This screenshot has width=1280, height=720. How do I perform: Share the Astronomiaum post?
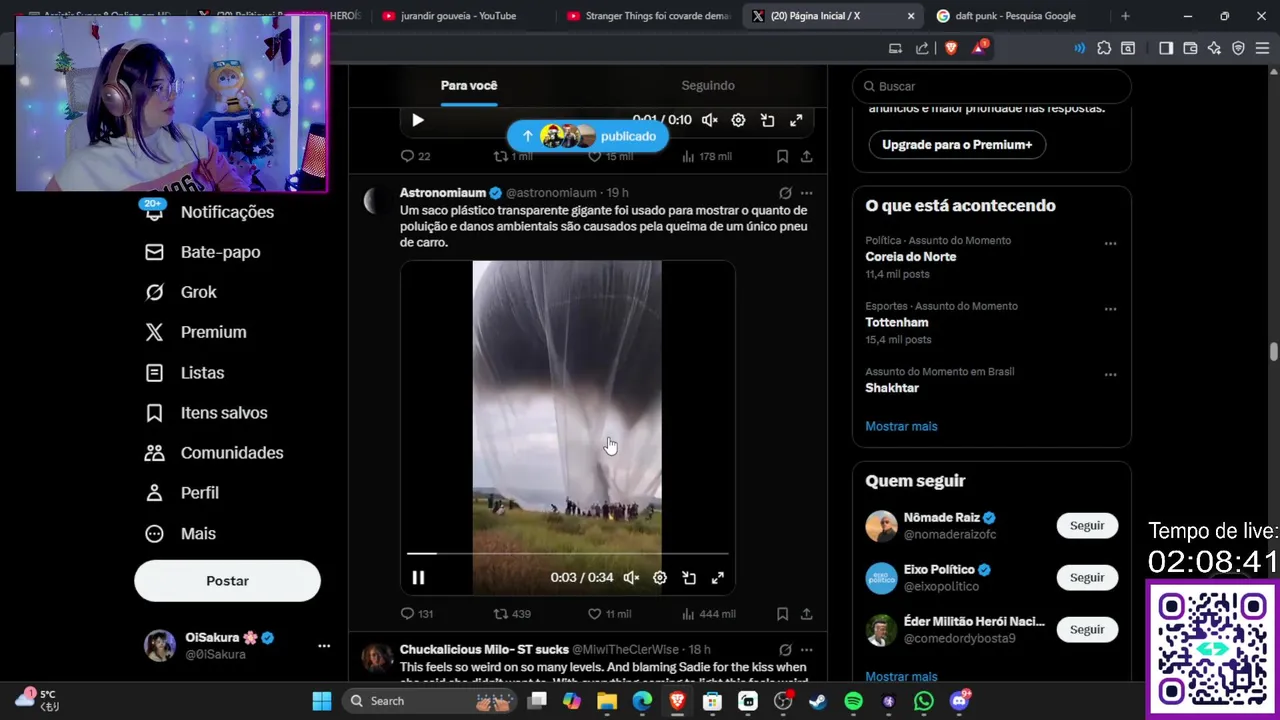(x=806, y=614)
